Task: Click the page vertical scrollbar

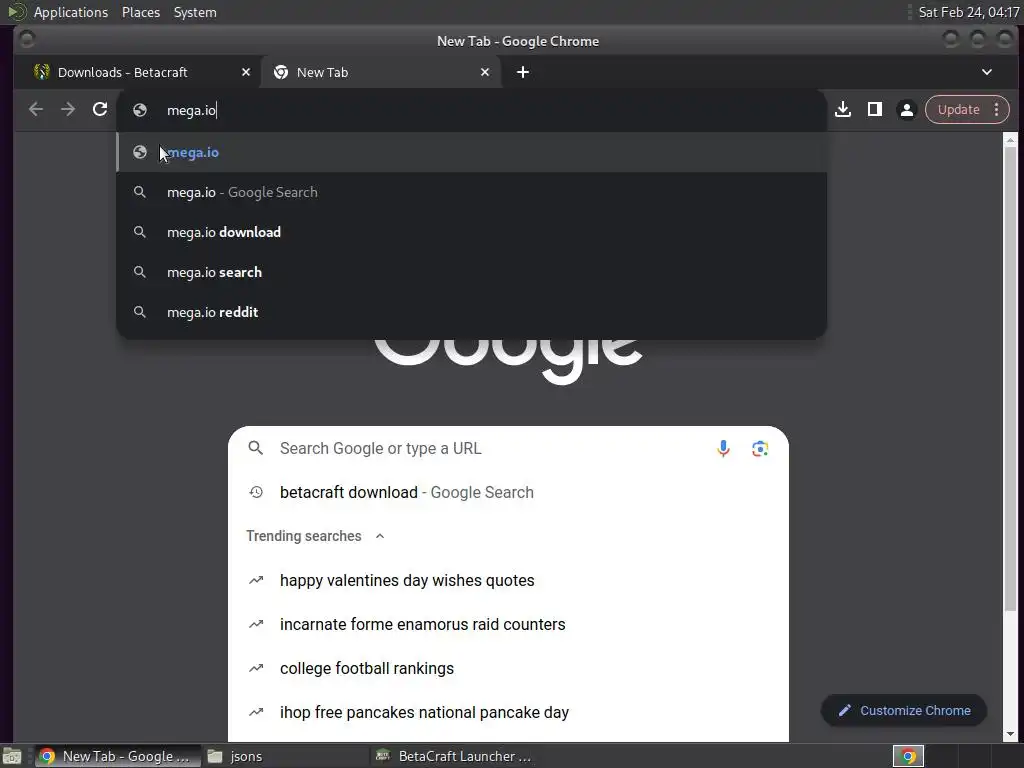Action: (x=1010, y=379)
